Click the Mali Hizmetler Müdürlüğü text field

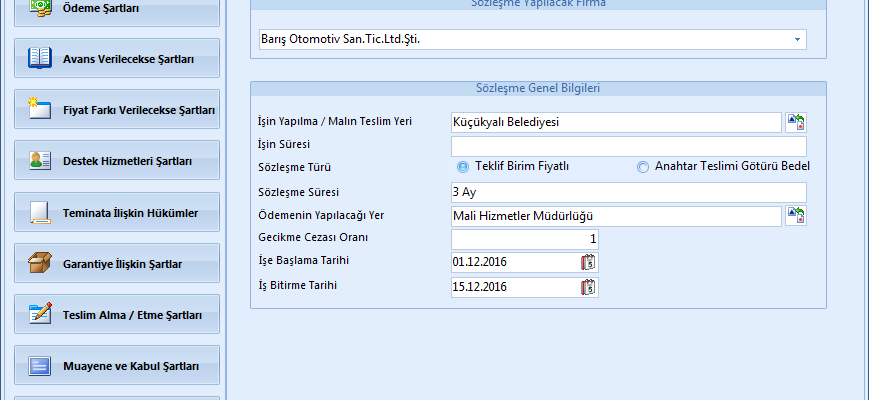tap(615, 216)
